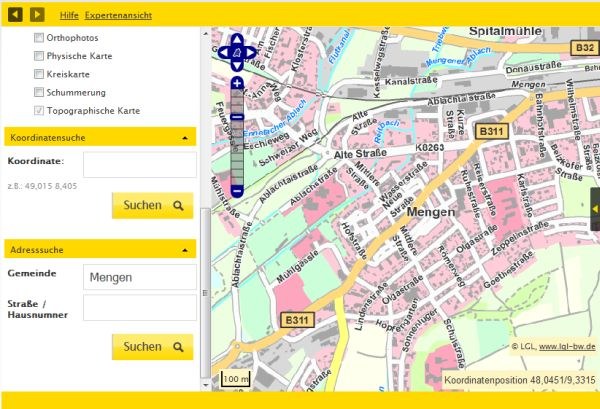Focus the Gemeinde field containing Mengen
This screenshot has height=409, width=600.
pos(140,277)
